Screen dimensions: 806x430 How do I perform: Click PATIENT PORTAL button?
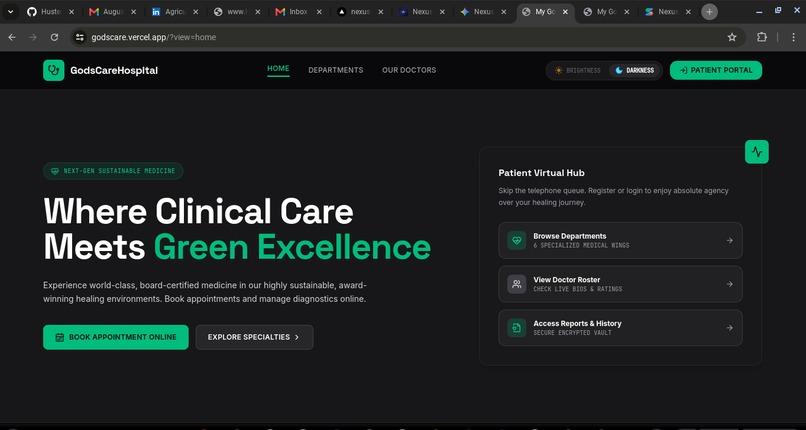[x=716, y=70]
